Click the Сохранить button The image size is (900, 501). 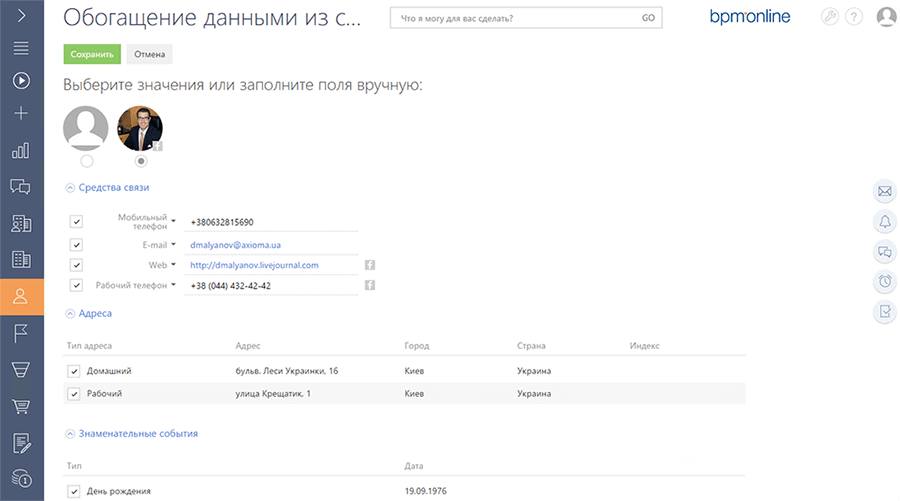[92, 54]
